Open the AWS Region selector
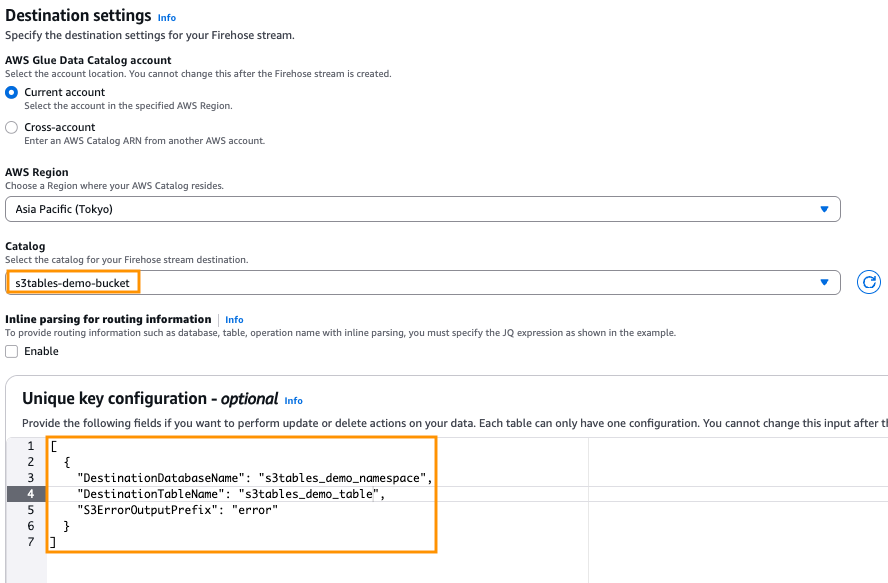This screenshot has height=583, width=888. (420, 208)
